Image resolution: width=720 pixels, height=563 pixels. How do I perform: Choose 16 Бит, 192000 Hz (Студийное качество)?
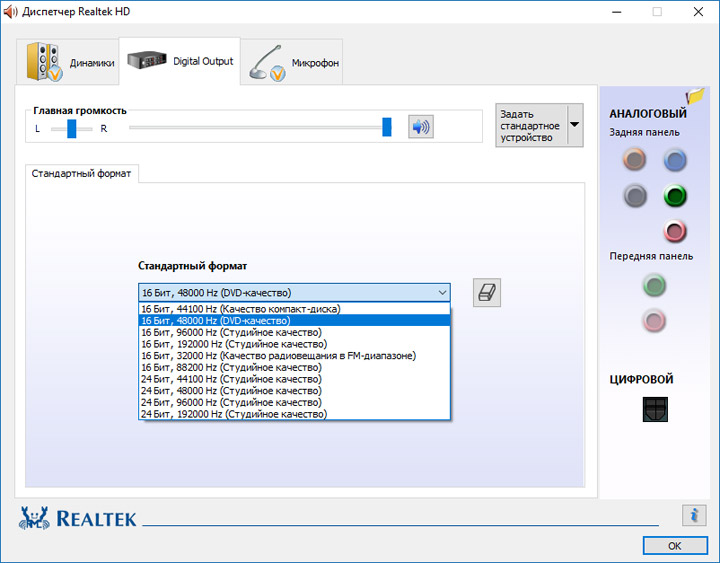294,344
